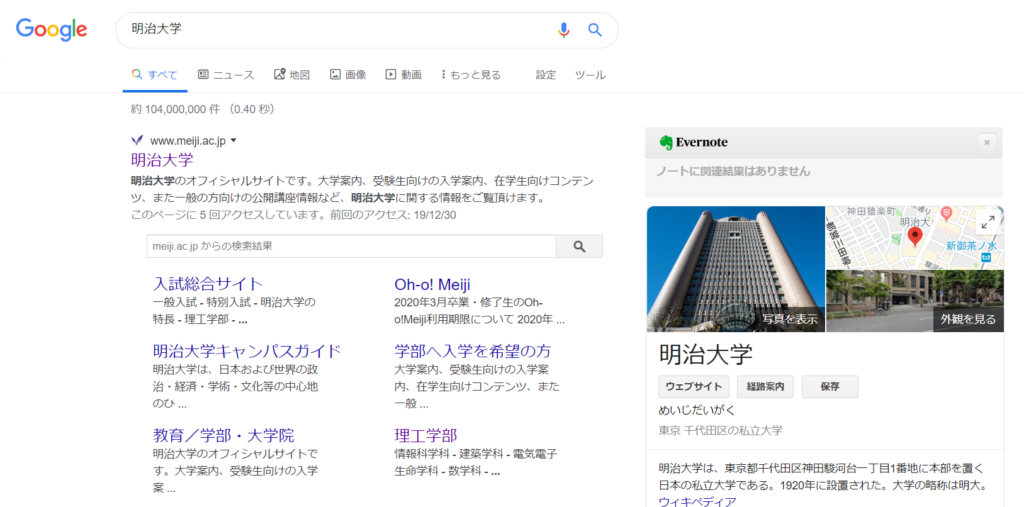Open the tower photo 写真を表示

point(736,269)
